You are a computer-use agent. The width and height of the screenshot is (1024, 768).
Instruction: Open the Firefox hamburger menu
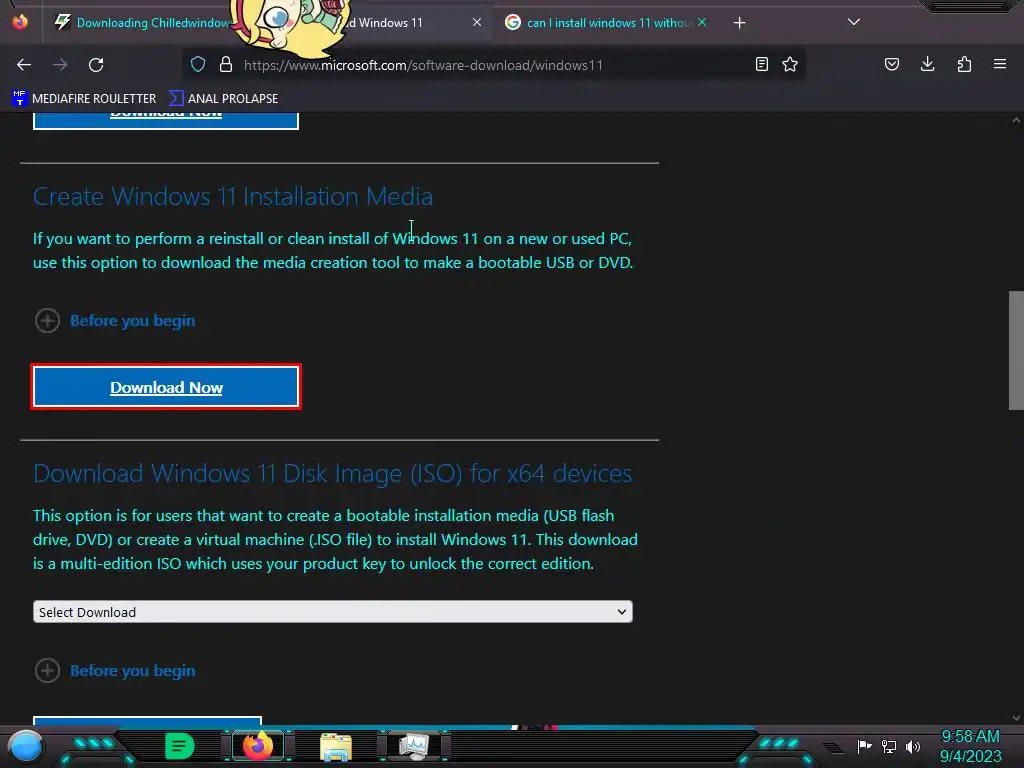(1000, 64)
